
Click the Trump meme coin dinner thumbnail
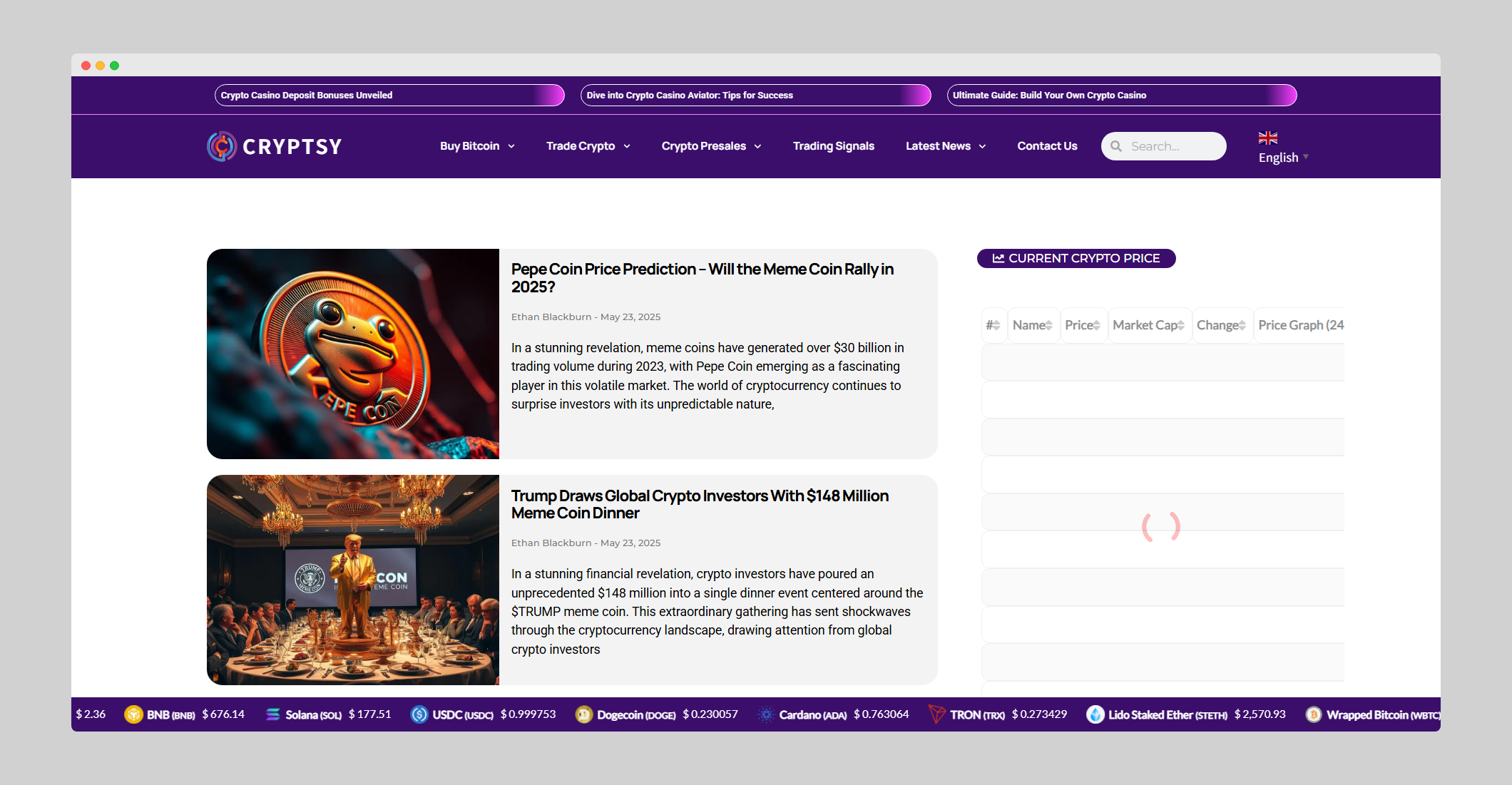click(x=353, y=580)
